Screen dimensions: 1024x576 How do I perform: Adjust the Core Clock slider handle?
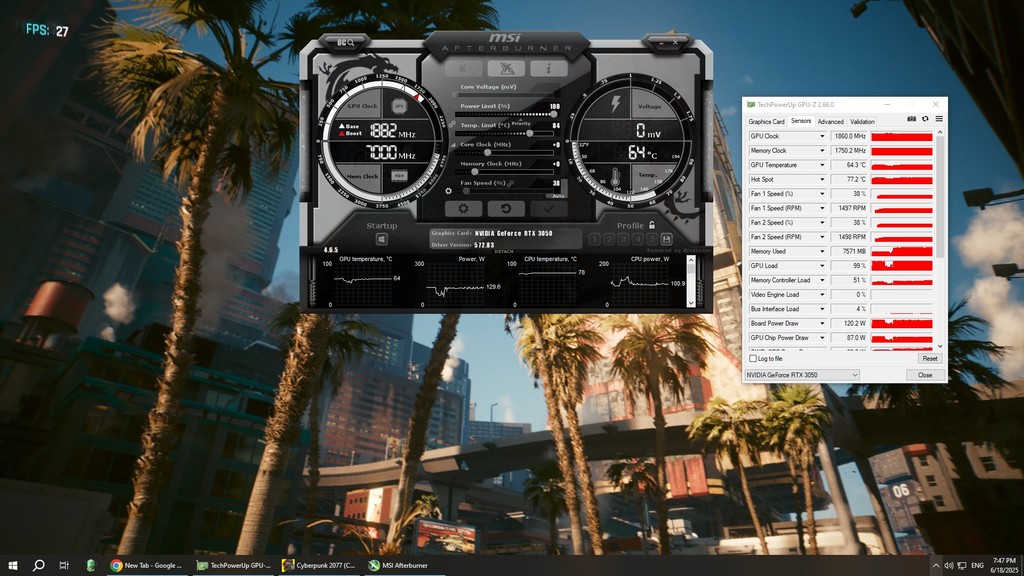(x=487, y=153)
